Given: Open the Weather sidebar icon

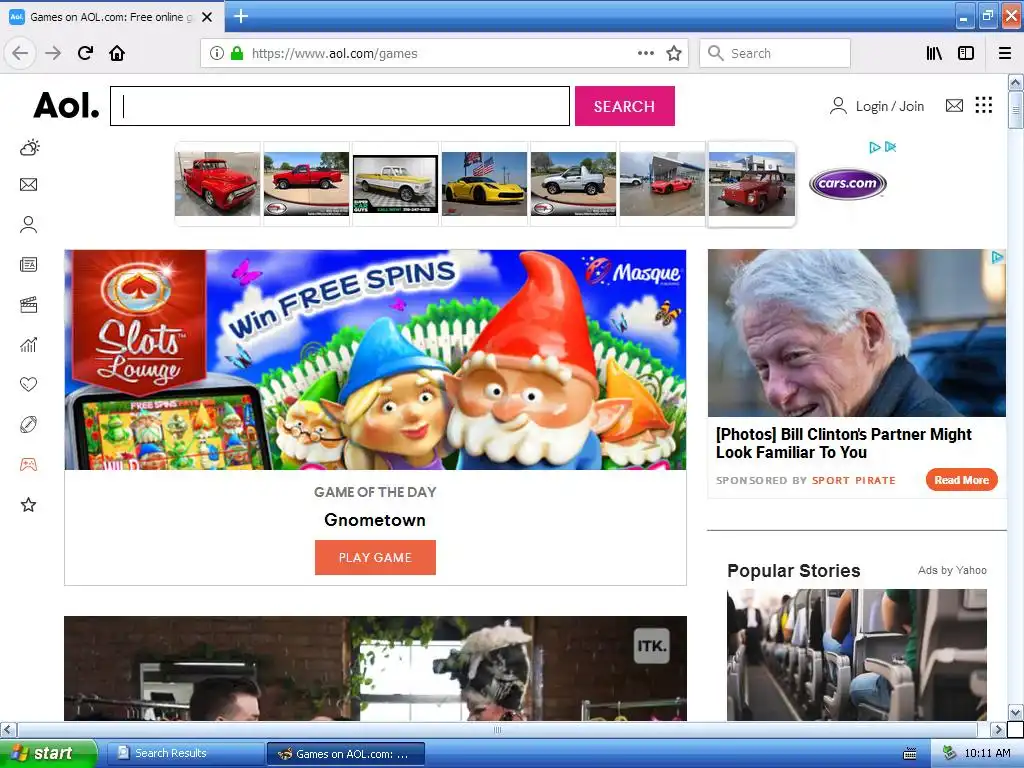Looking at the screenshot, I should point(29,148).
